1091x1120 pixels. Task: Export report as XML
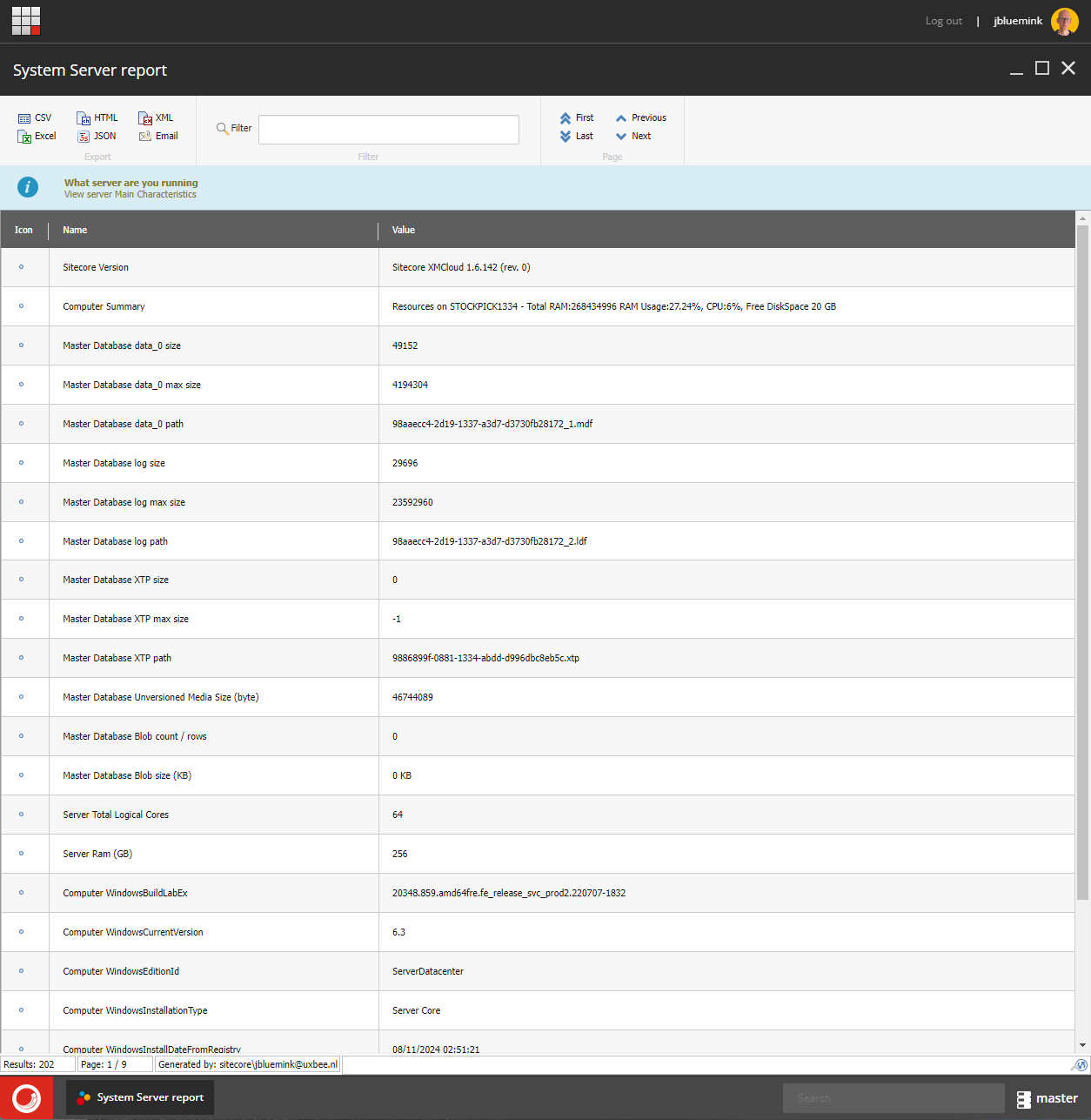[156, 117]
